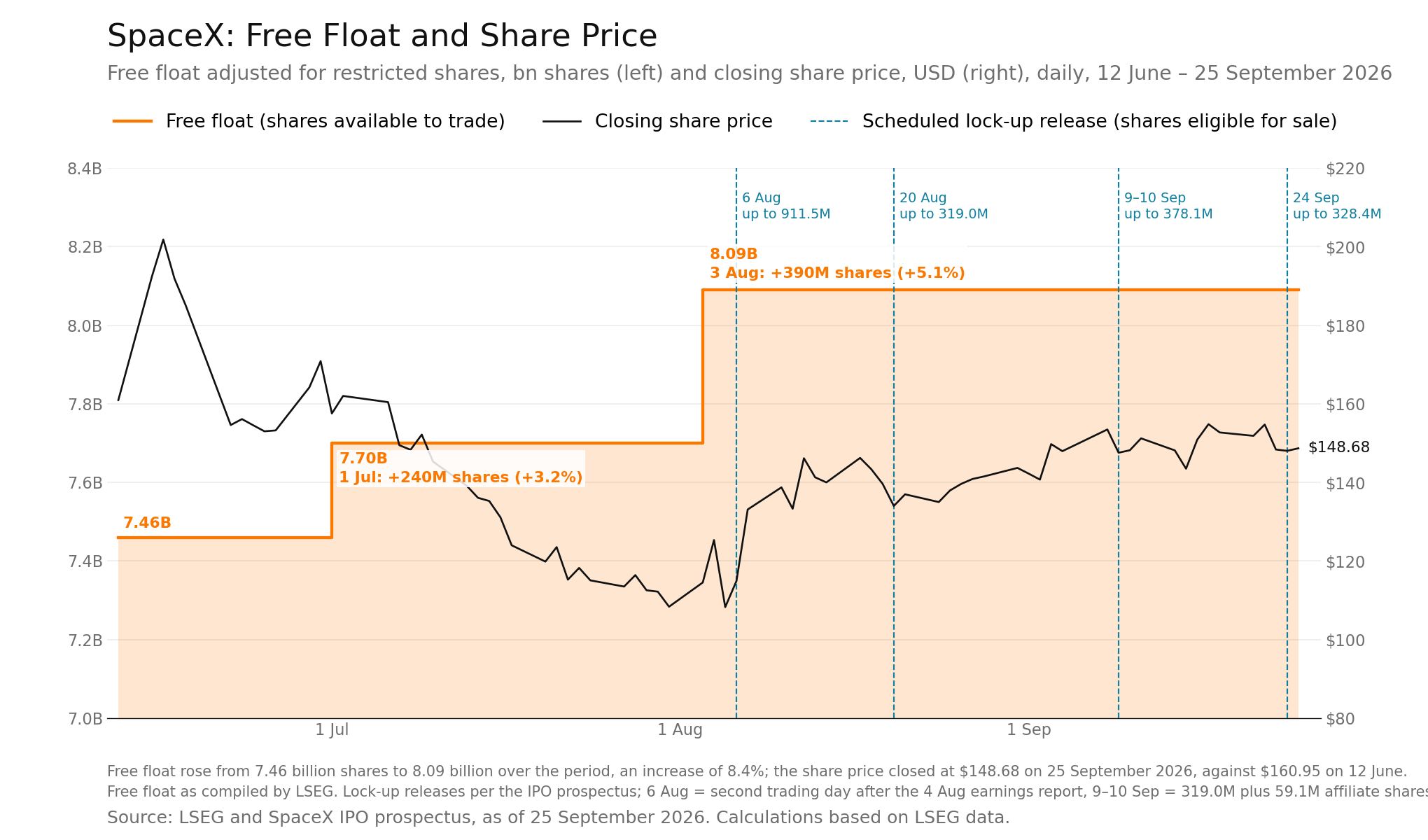Click the dashed lock-up release legend marker
Image resolution: width=1428 pixels, height=840 pixels.
[829, 121]
